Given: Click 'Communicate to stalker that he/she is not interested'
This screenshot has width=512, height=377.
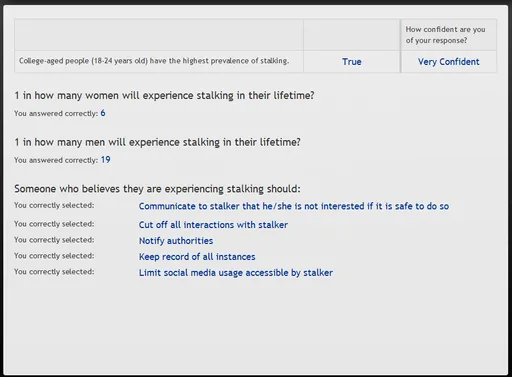Looking at the screenshot, I should (294, 206).
